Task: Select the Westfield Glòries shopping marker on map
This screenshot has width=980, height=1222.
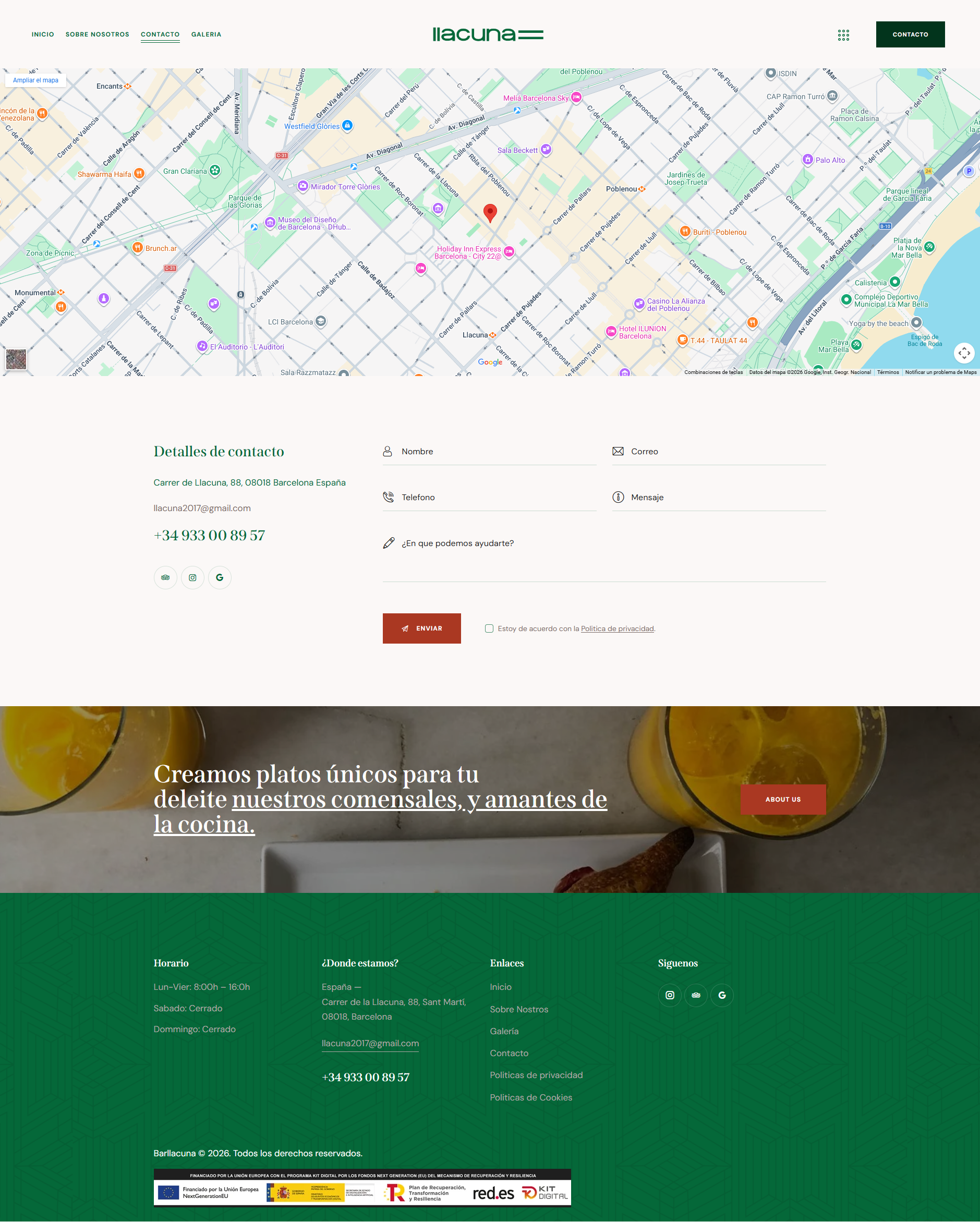Action: [x=347, y=125]
